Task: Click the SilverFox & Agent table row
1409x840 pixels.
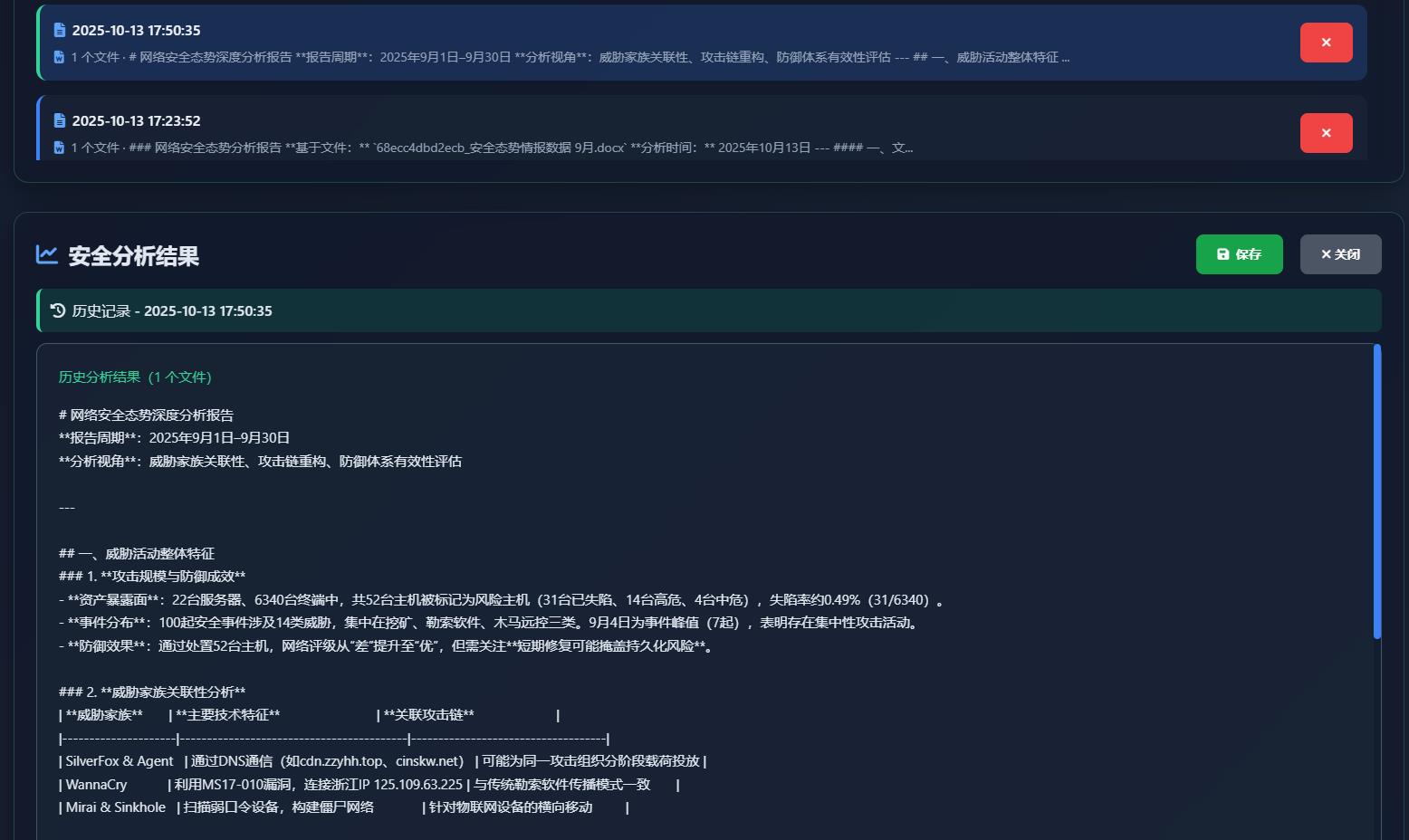Action: pyautogui.click(x=382, y=761)
